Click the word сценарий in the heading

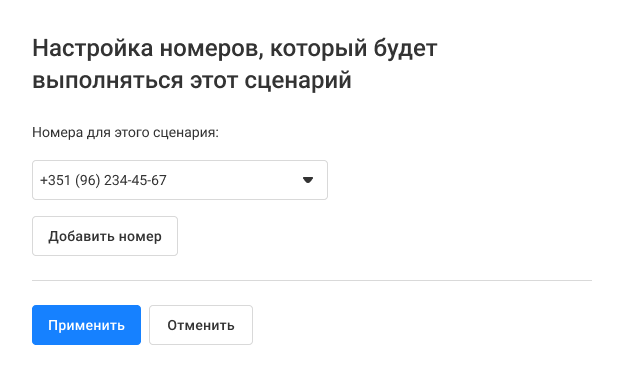click(x=298, y=80)
